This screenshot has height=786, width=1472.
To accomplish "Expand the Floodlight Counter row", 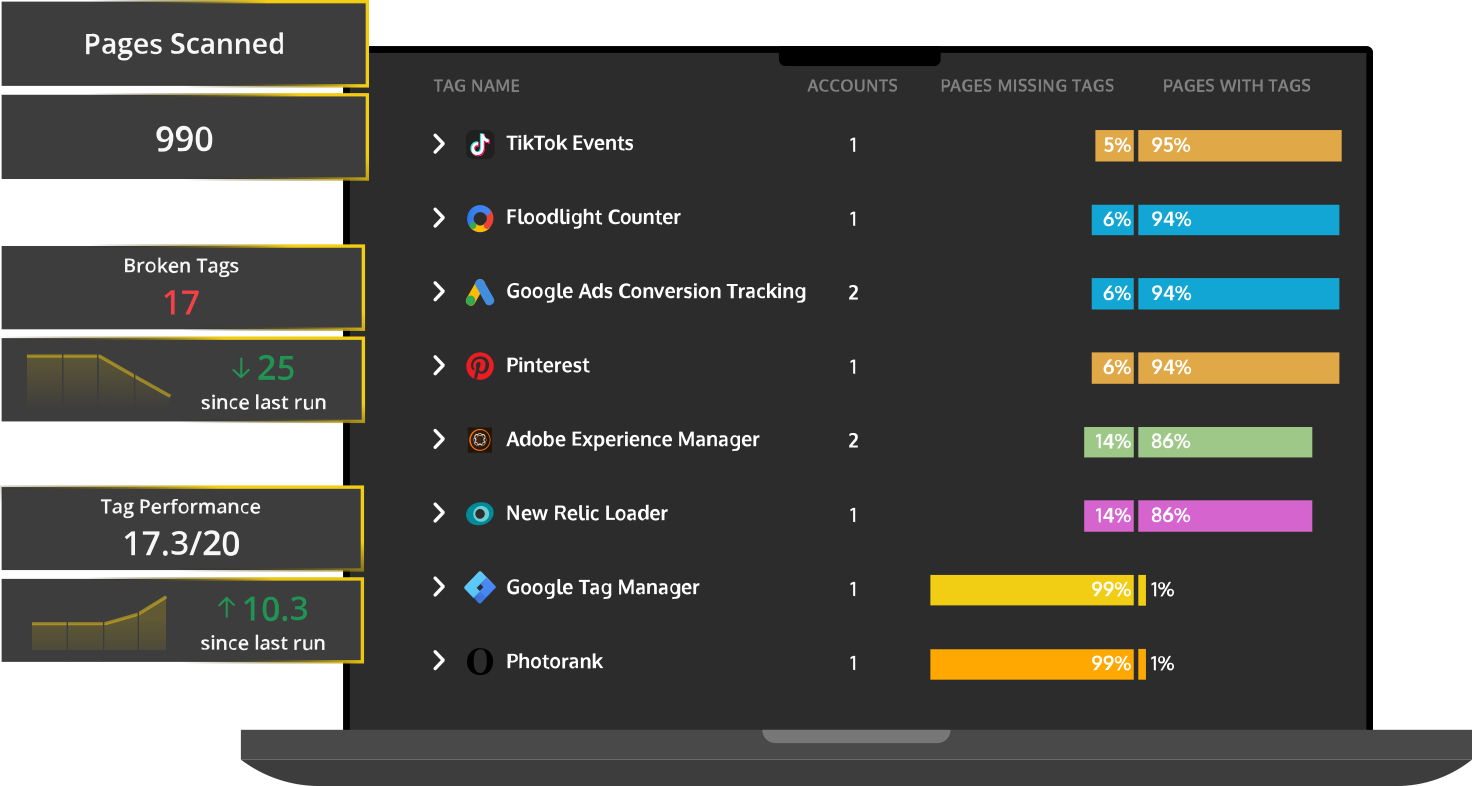I will pyautogui.click(x=438, y=218).
